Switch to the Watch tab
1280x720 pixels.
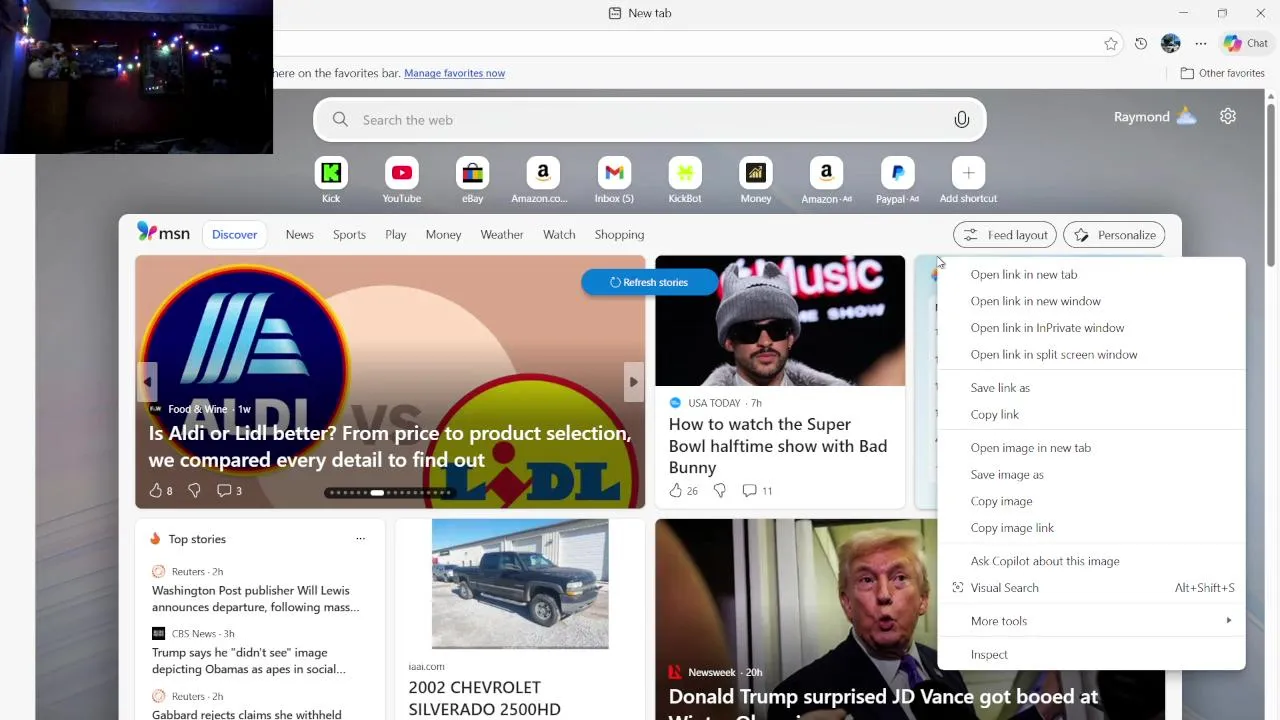coord(559,234)
